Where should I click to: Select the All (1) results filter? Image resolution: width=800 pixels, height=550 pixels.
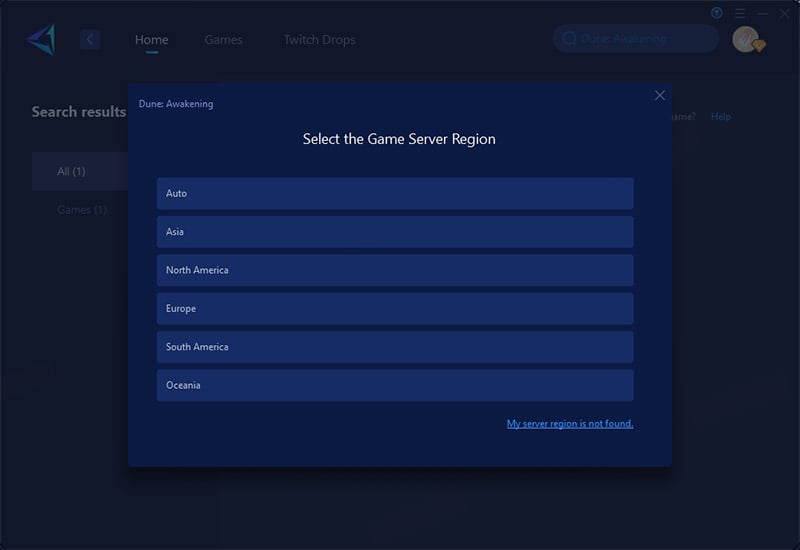(80, 171)
